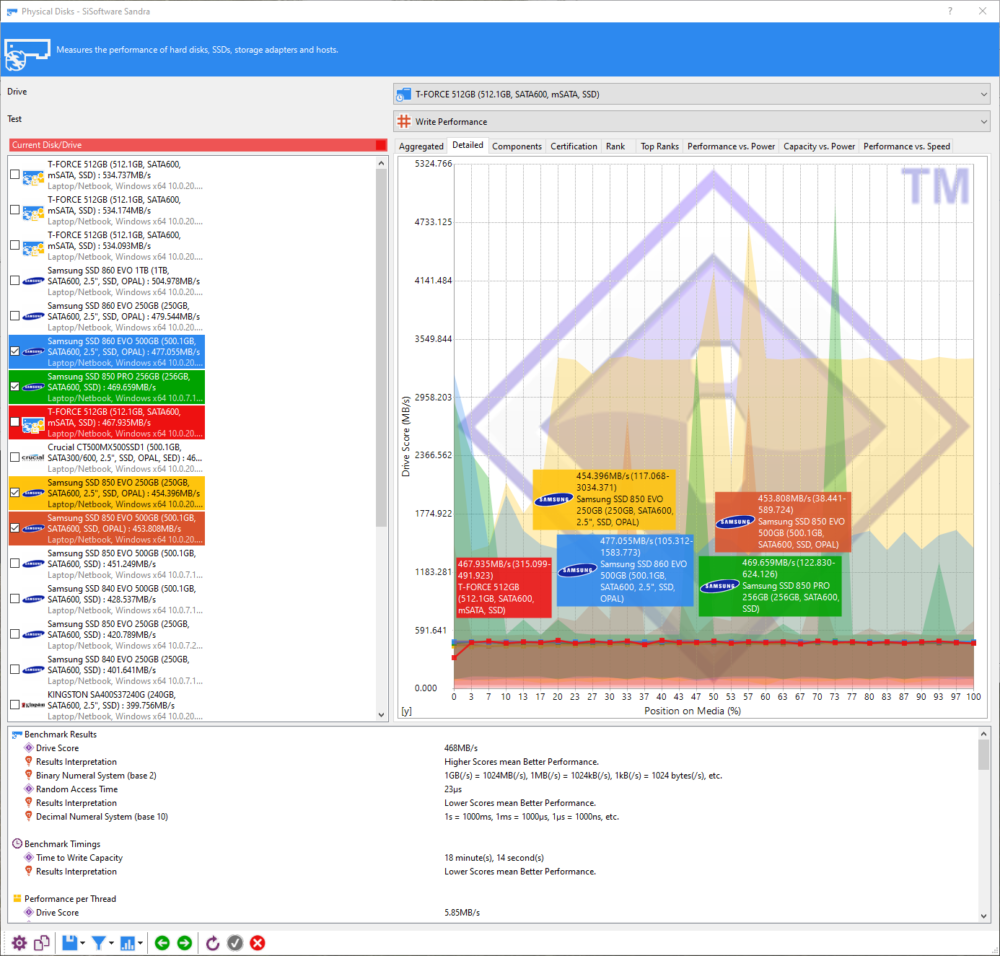
Task: Check the Crucial CT500MX500SSD1 entry
Action: (15, 457)
